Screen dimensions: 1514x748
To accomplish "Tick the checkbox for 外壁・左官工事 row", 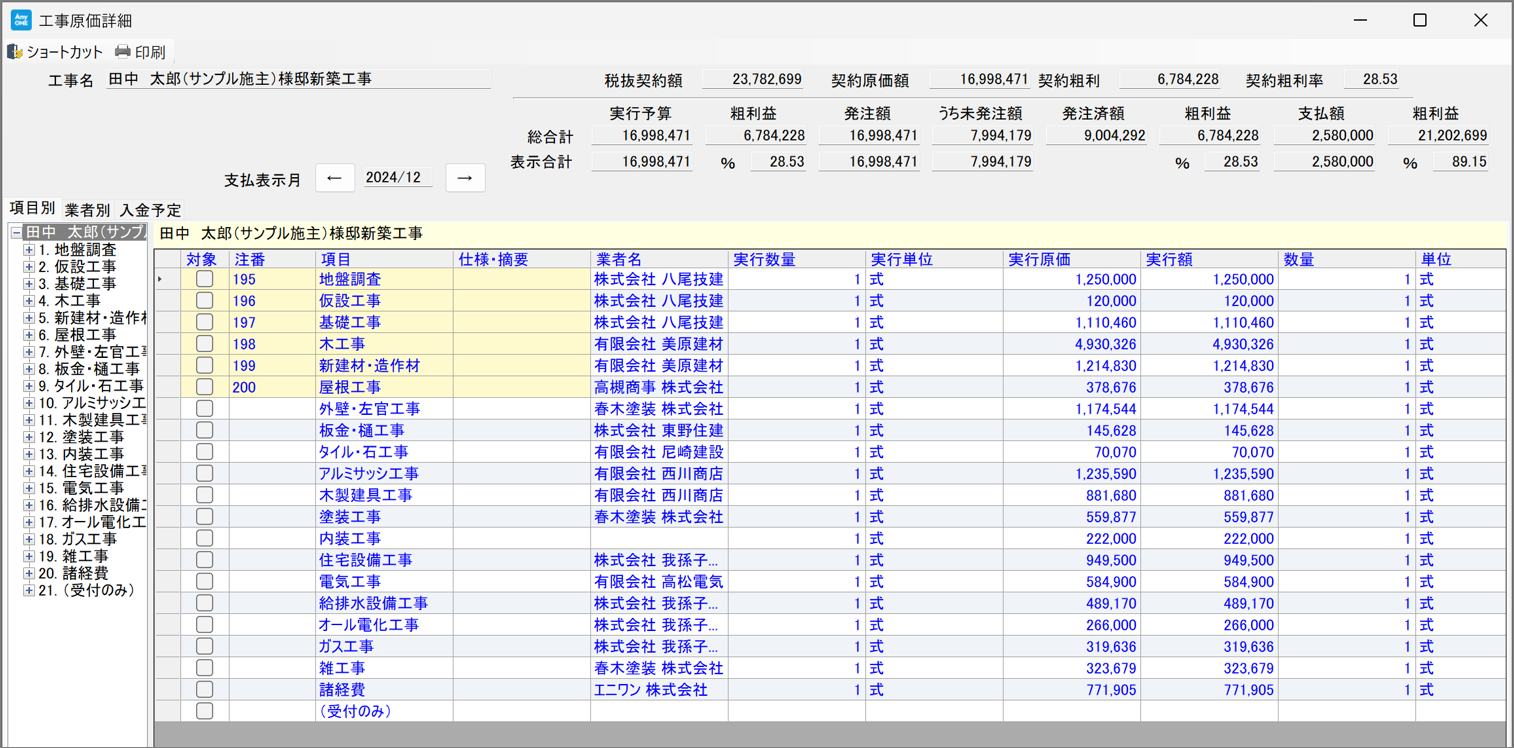I will tap(205, 409).
